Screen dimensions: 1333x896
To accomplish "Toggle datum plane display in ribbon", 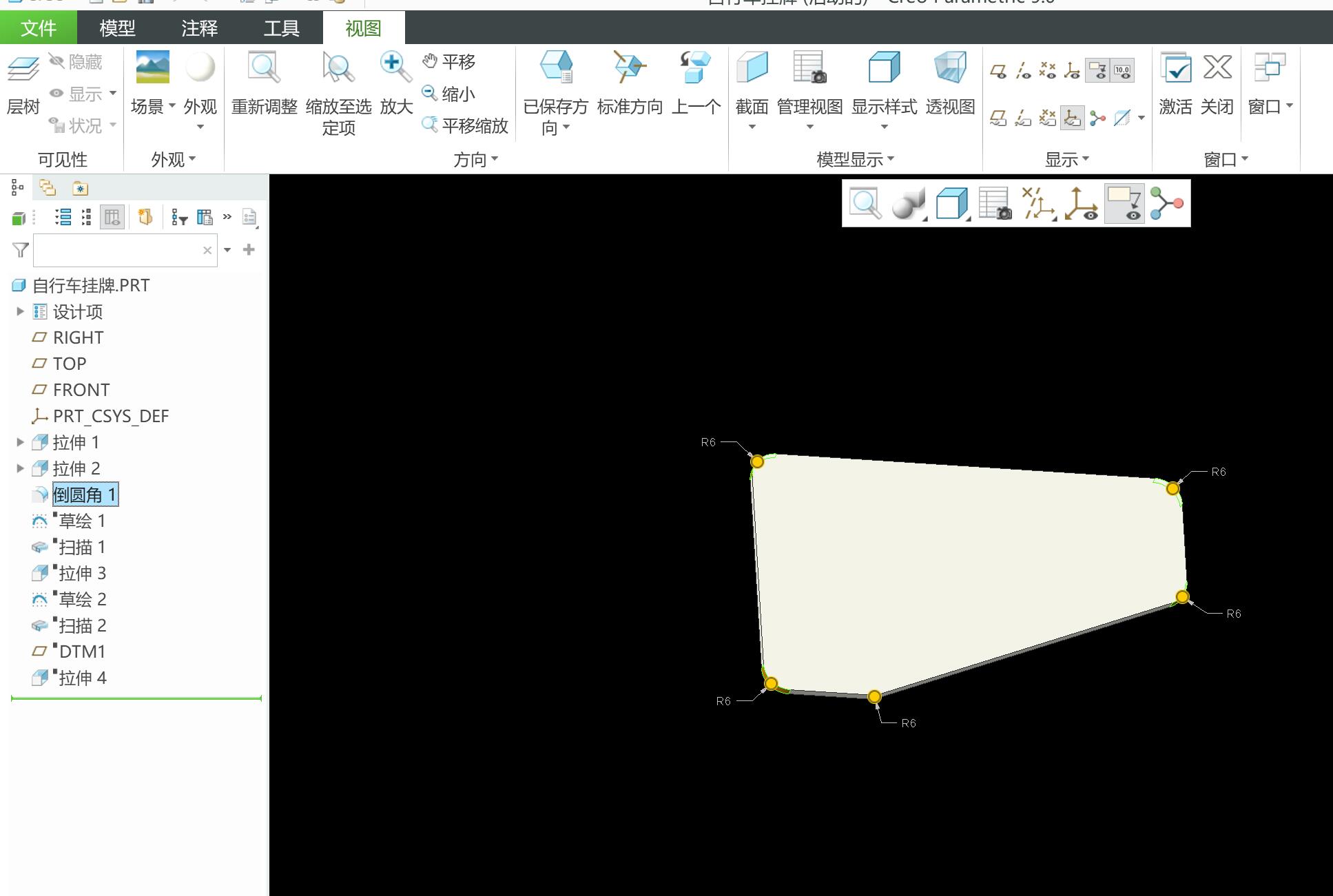I will 998,70.
